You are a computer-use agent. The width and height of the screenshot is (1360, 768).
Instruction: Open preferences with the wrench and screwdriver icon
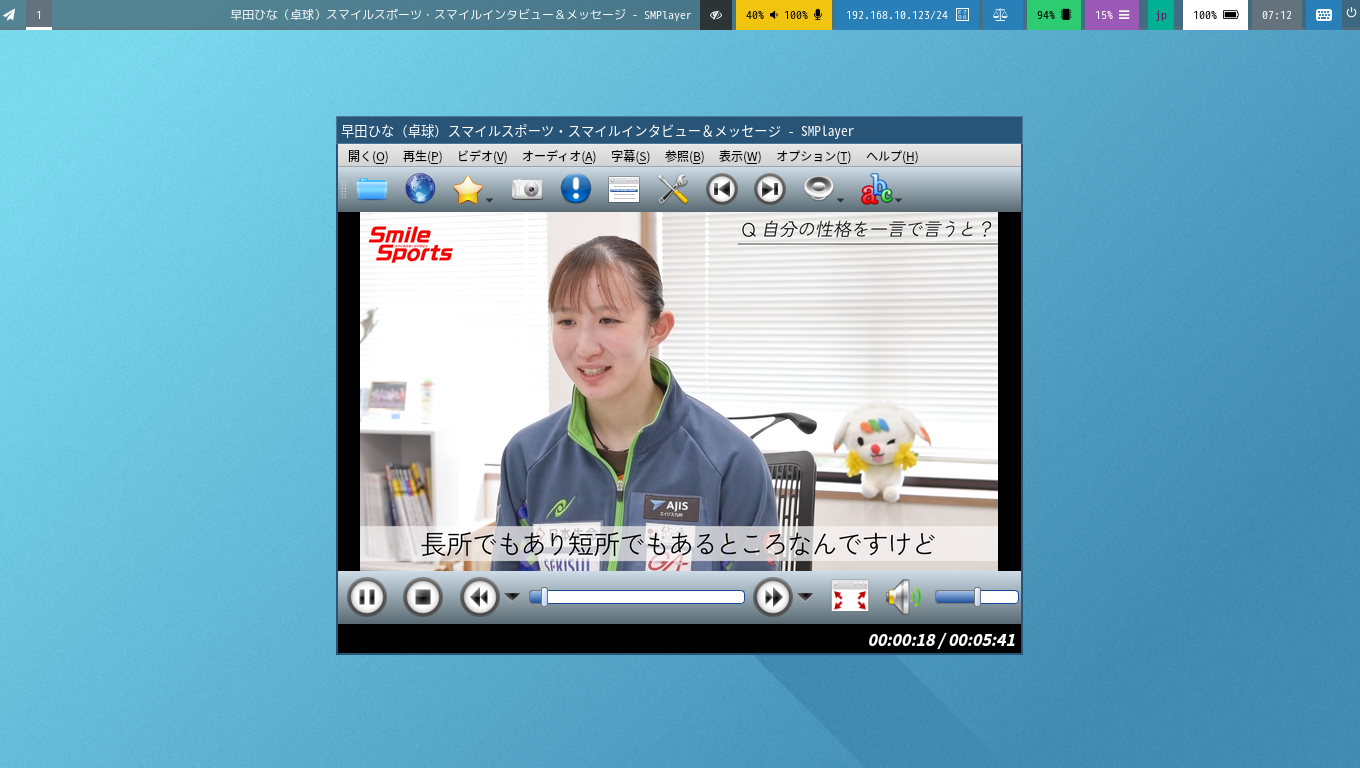click(x=673, y=189)
